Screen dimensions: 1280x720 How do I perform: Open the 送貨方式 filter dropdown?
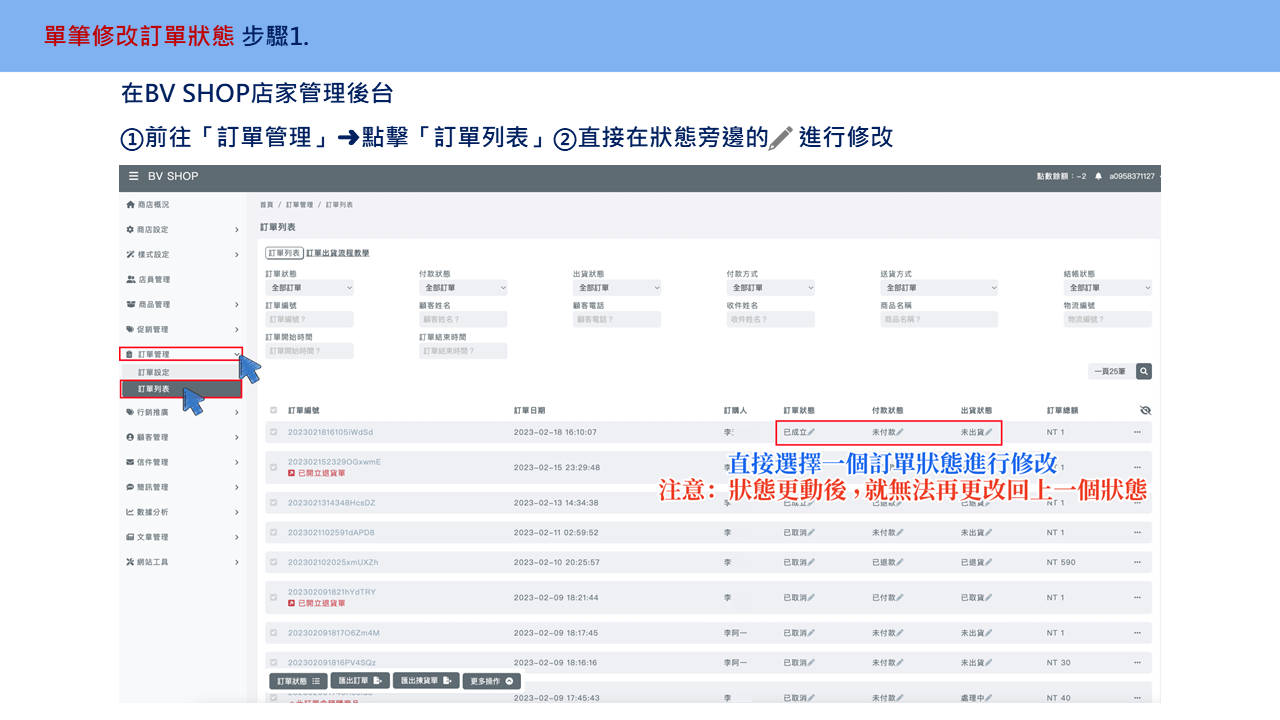pos(939,288)
